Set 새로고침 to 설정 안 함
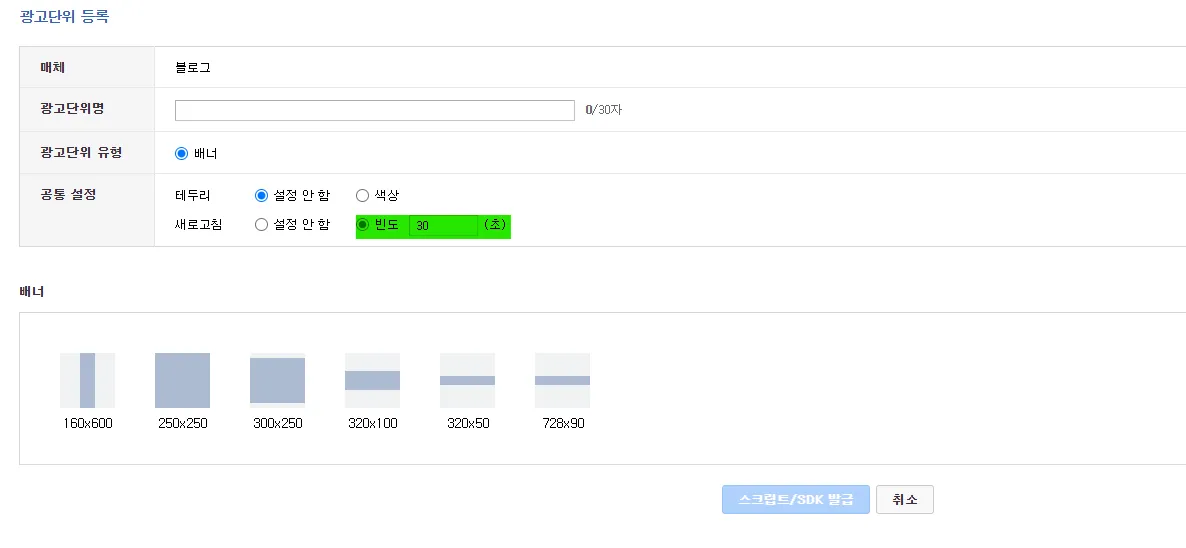This screenshot has height=548, width=1186. pos(262,225)
